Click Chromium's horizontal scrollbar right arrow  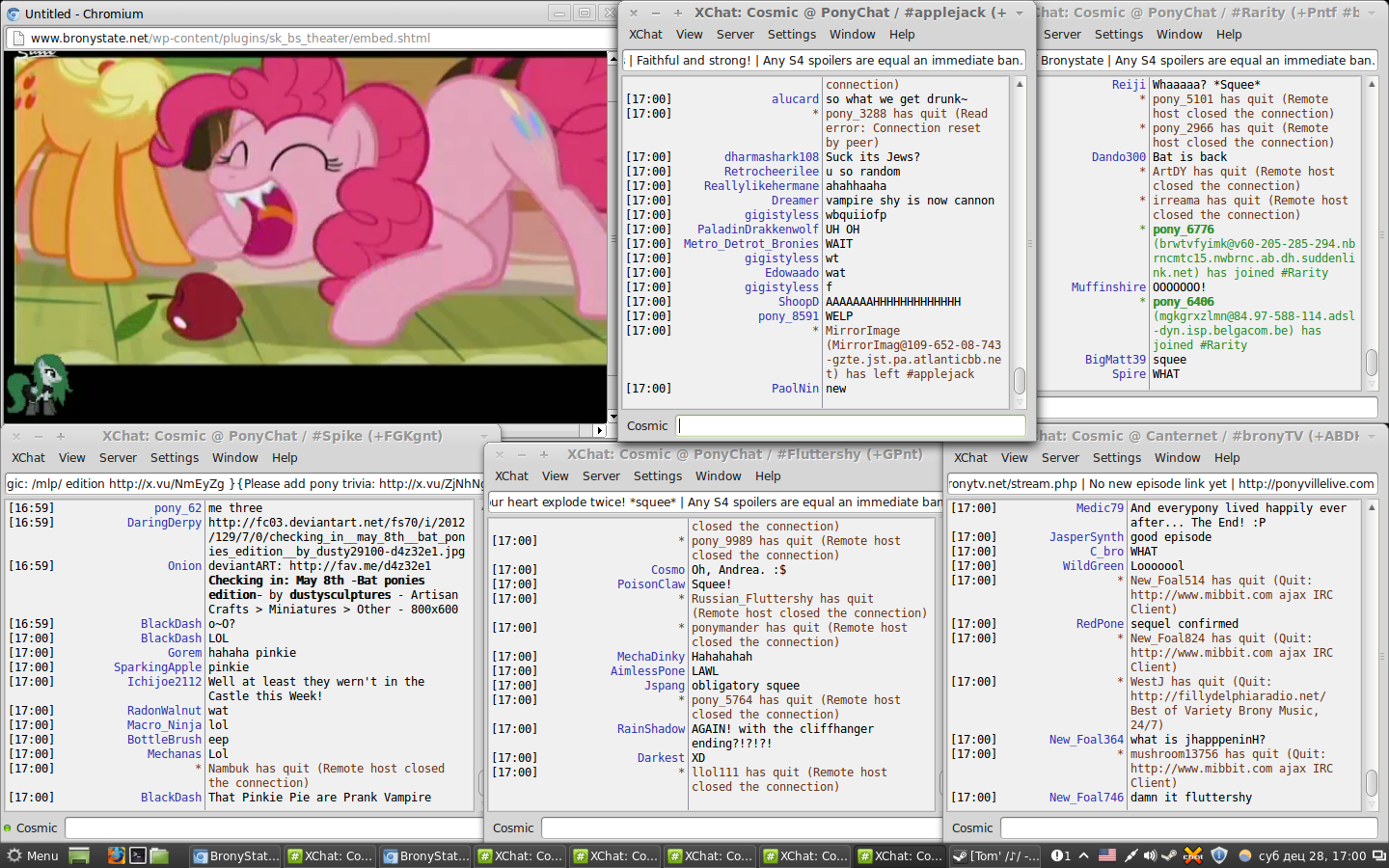(x=600, y=430)
